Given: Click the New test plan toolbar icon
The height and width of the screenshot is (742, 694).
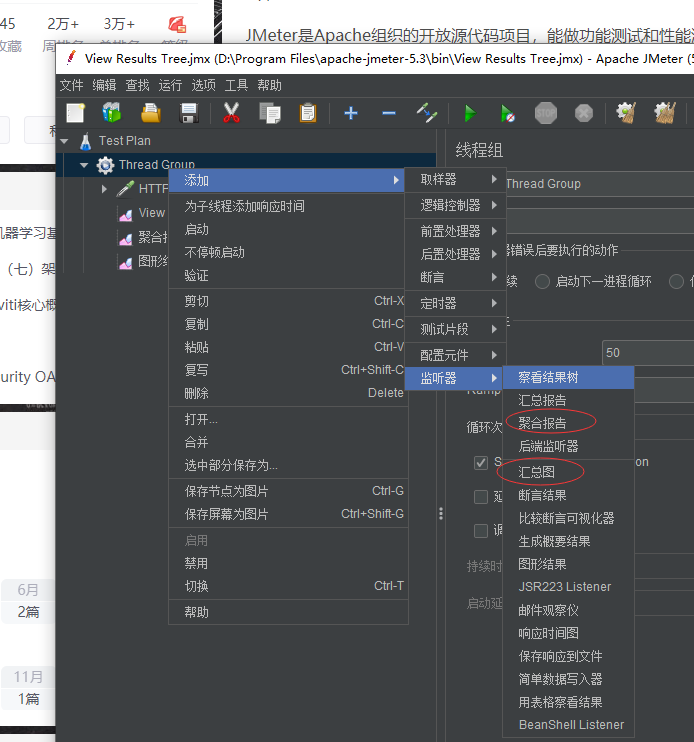Looking at the screenshot, I should [76, 114].
